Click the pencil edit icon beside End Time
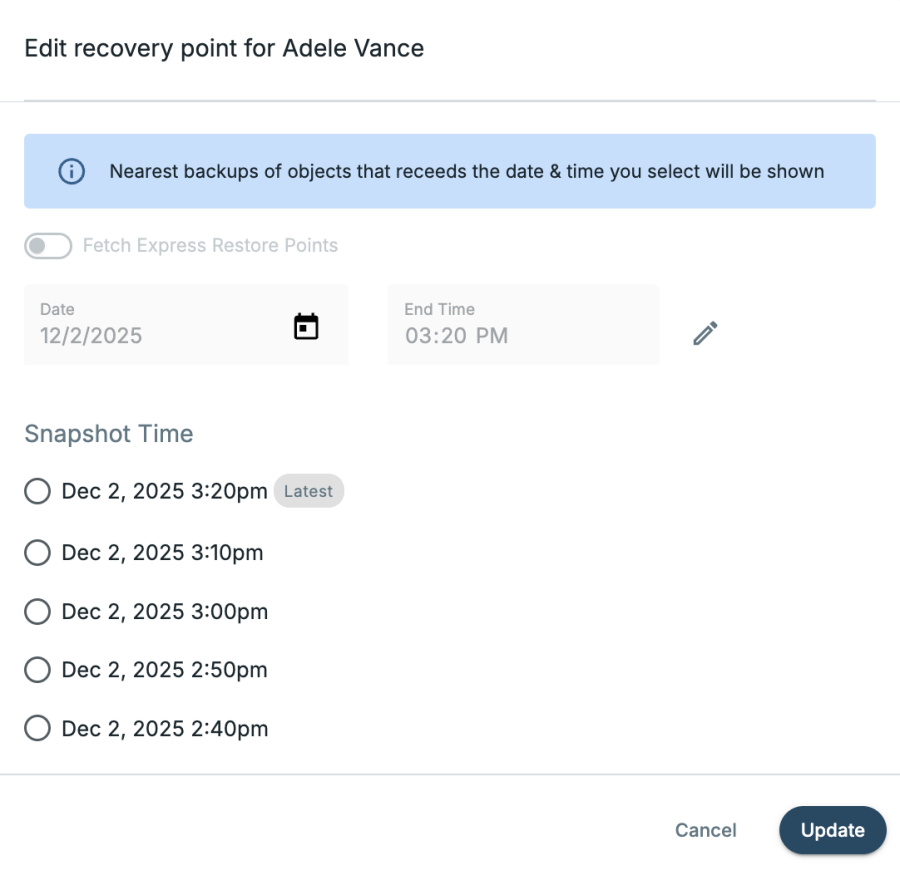The height and width of the screenshot is (875, 900). tap(706, 333)
